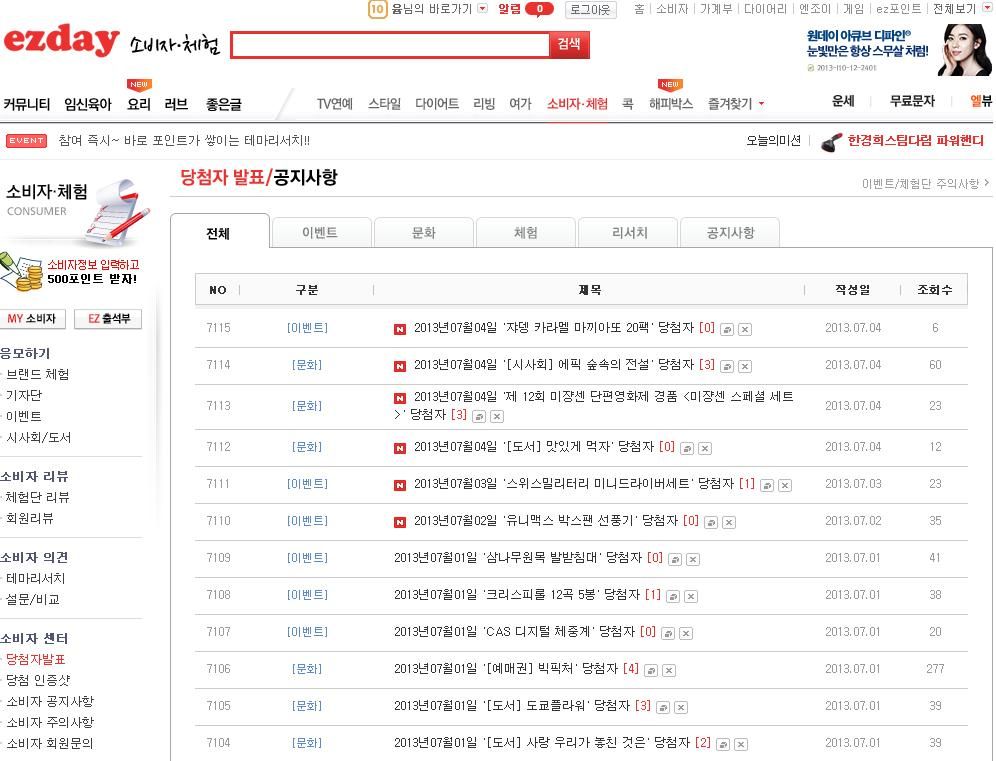Click the red N icon on row 7112
This screenshot has height=761, width=996.
click(x=400, y=448)
